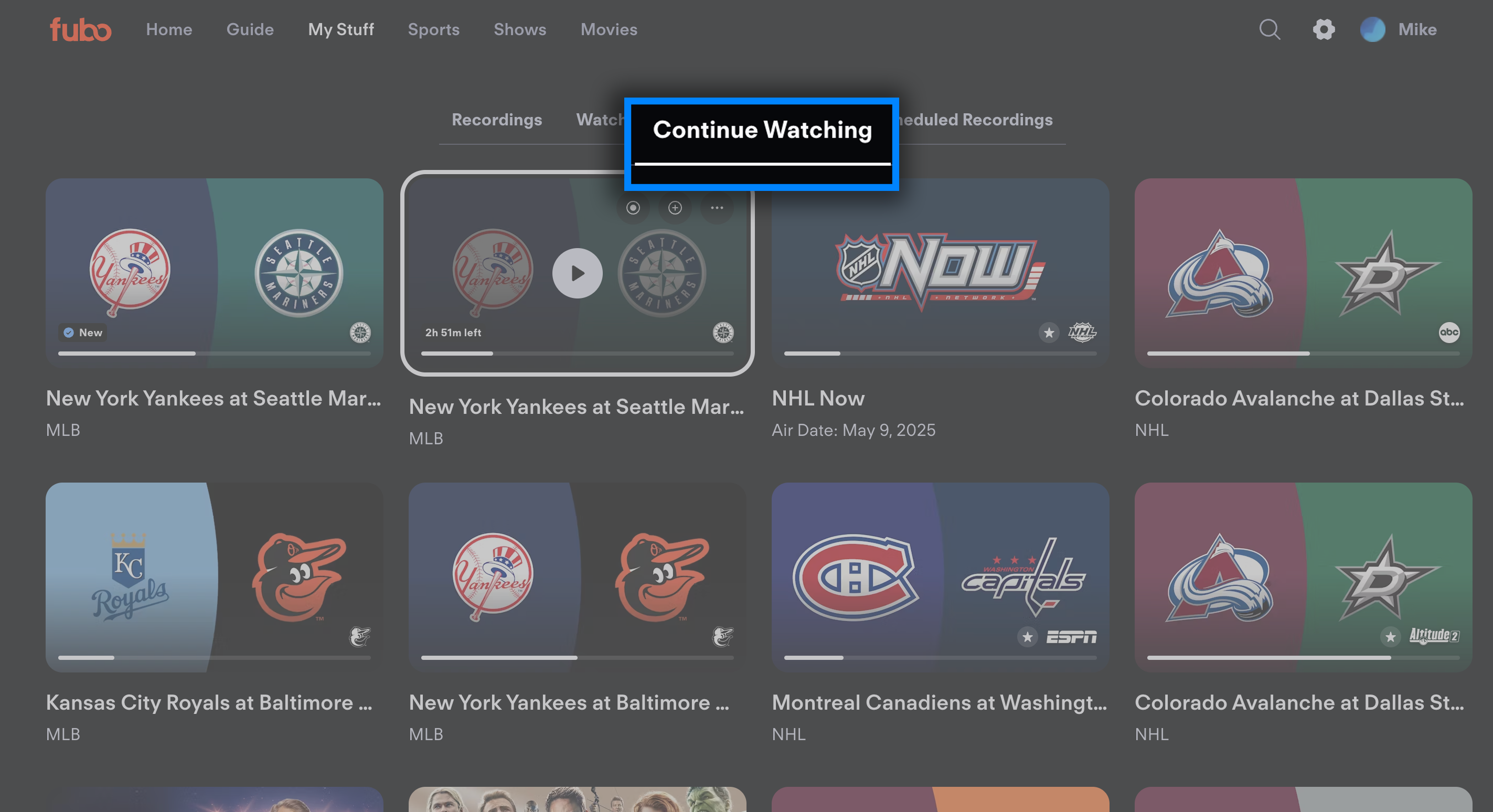
Task: Open the NHL Now thumbnail
Action: tap(940, 273)
